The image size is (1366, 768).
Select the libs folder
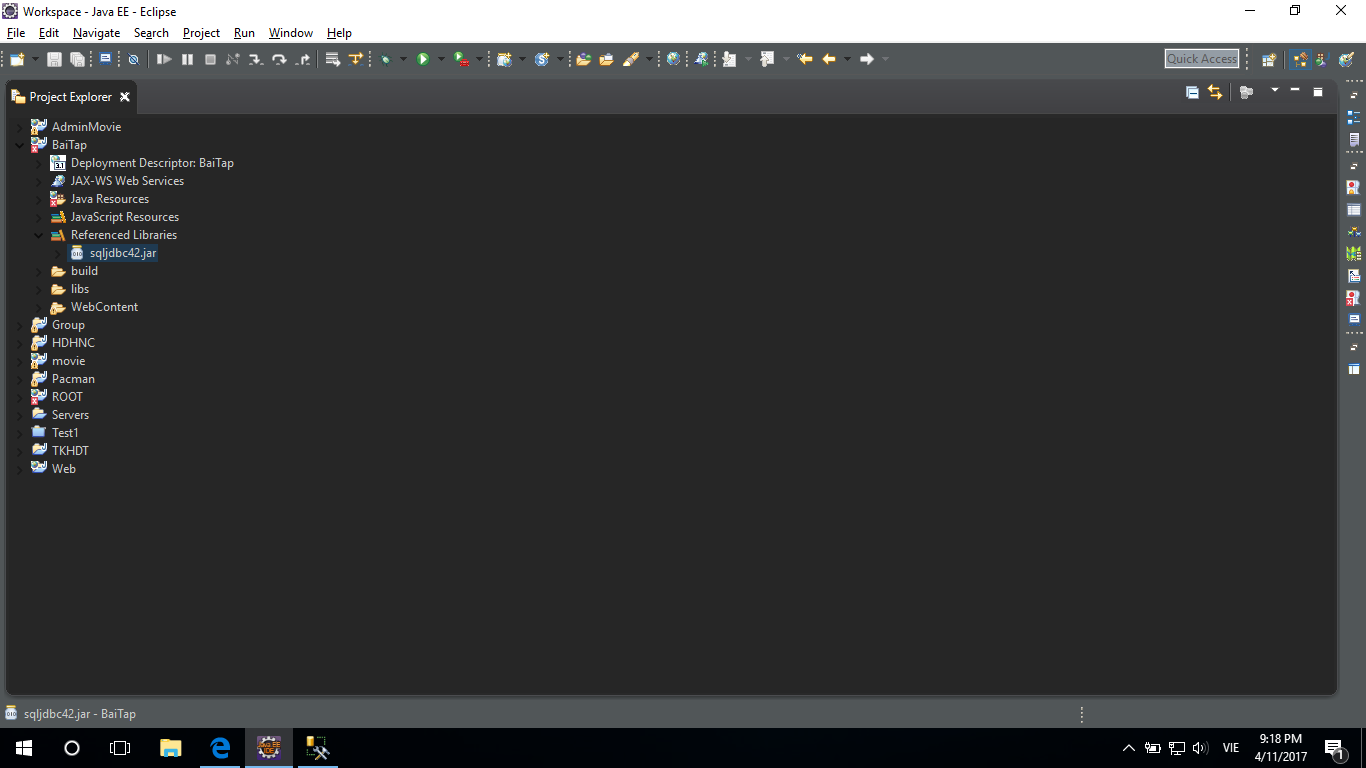point(80,289)
